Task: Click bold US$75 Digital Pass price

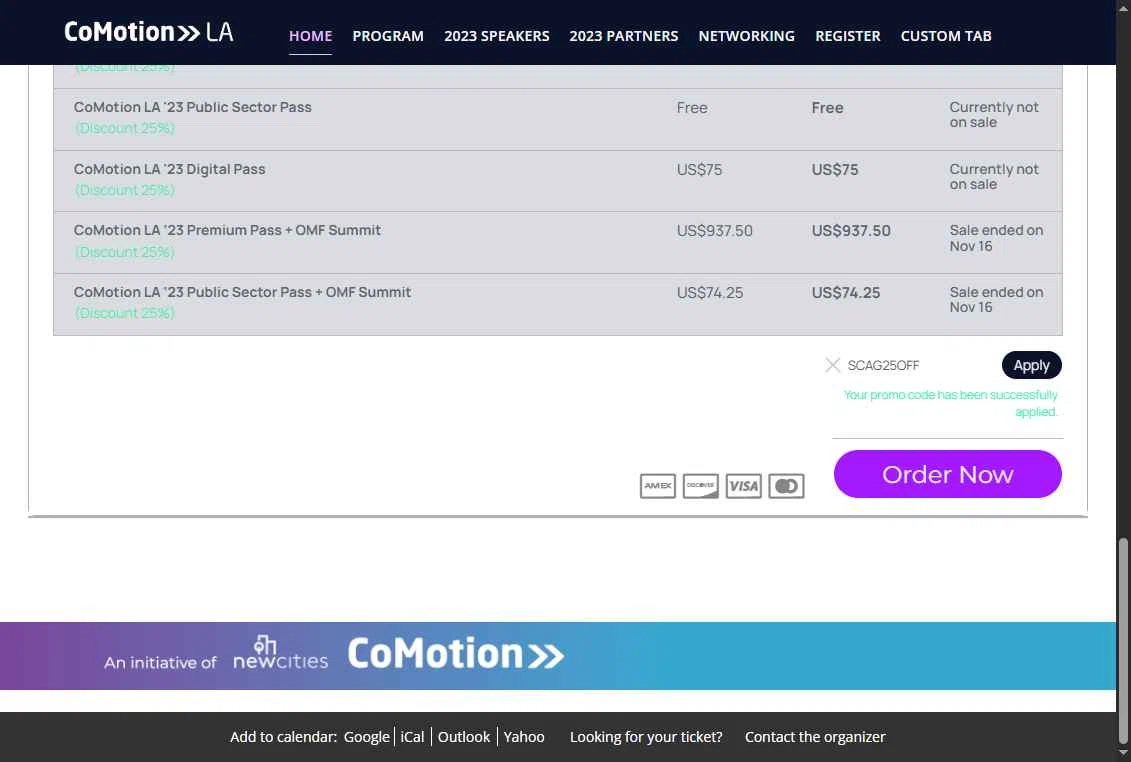Action: pyautogui.click(x=835, y=170)
